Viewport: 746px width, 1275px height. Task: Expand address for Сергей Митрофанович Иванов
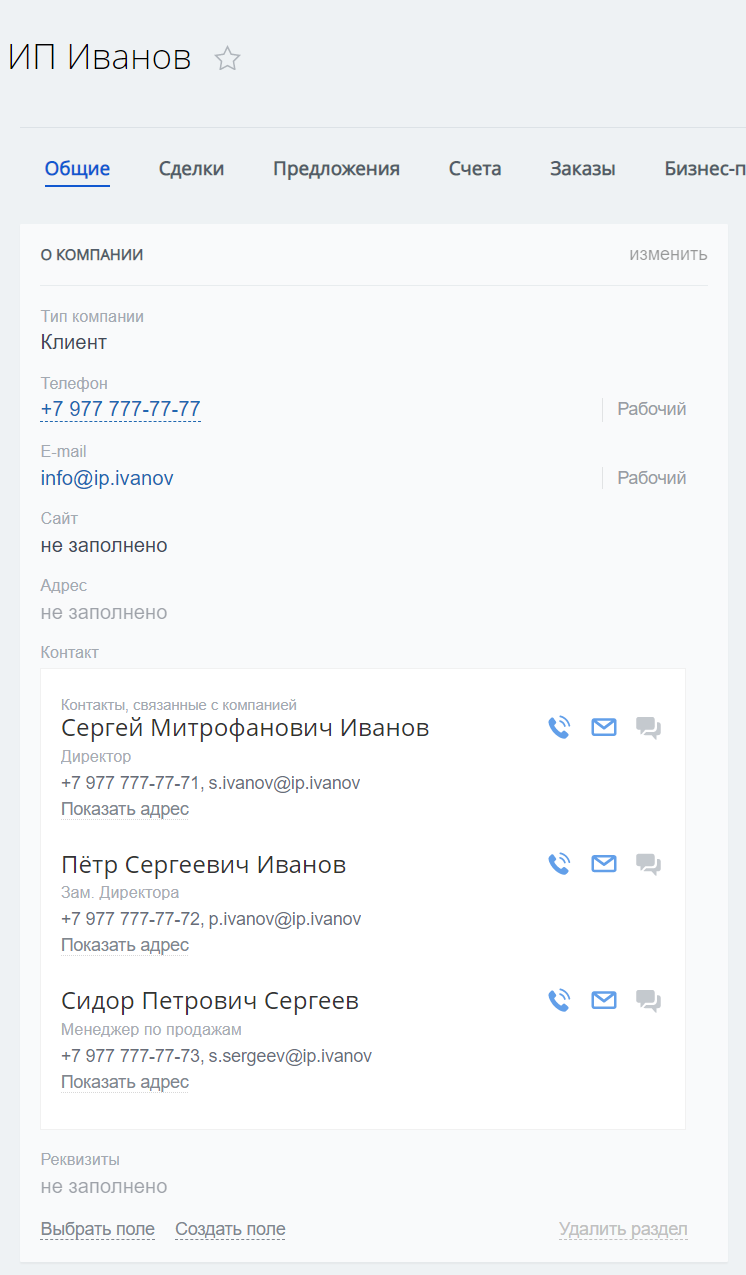(125, 809)
